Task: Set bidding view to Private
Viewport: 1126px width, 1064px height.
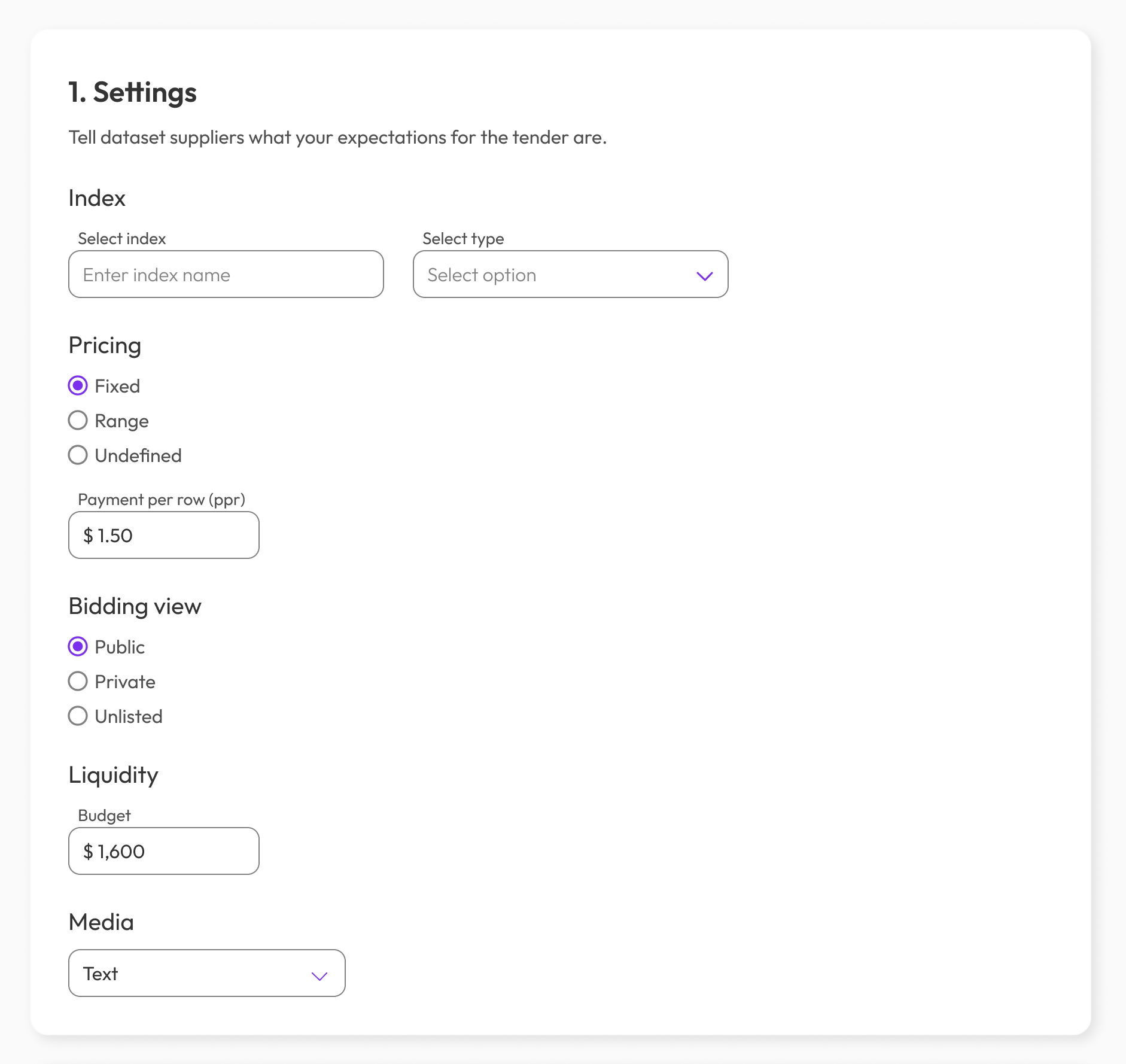Action: coord(78,681)
